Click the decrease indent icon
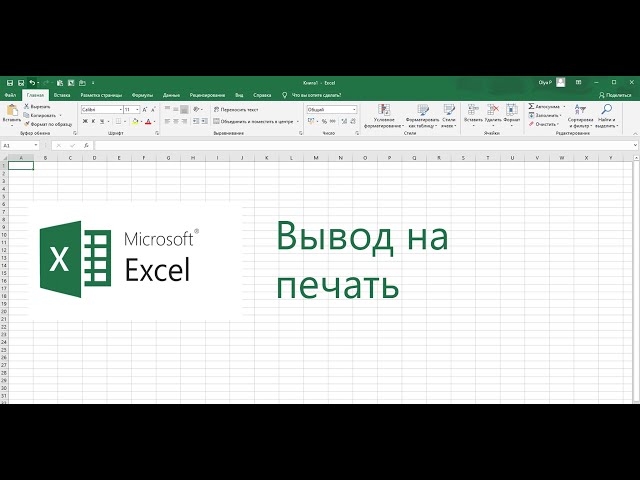Screen dimensions: 640x480 pos(196,121)
